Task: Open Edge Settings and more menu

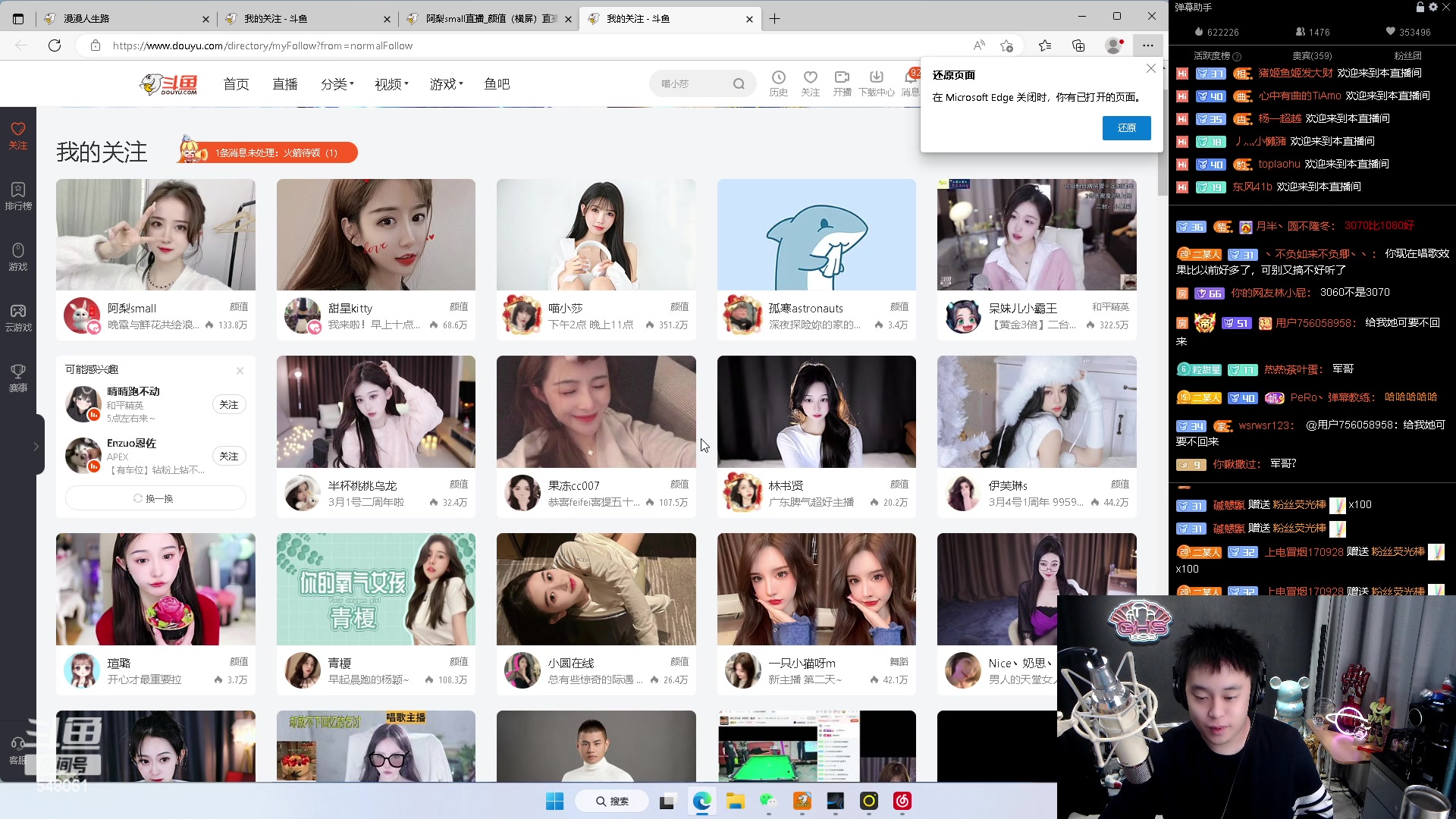Action: (x=1148, y=45)
